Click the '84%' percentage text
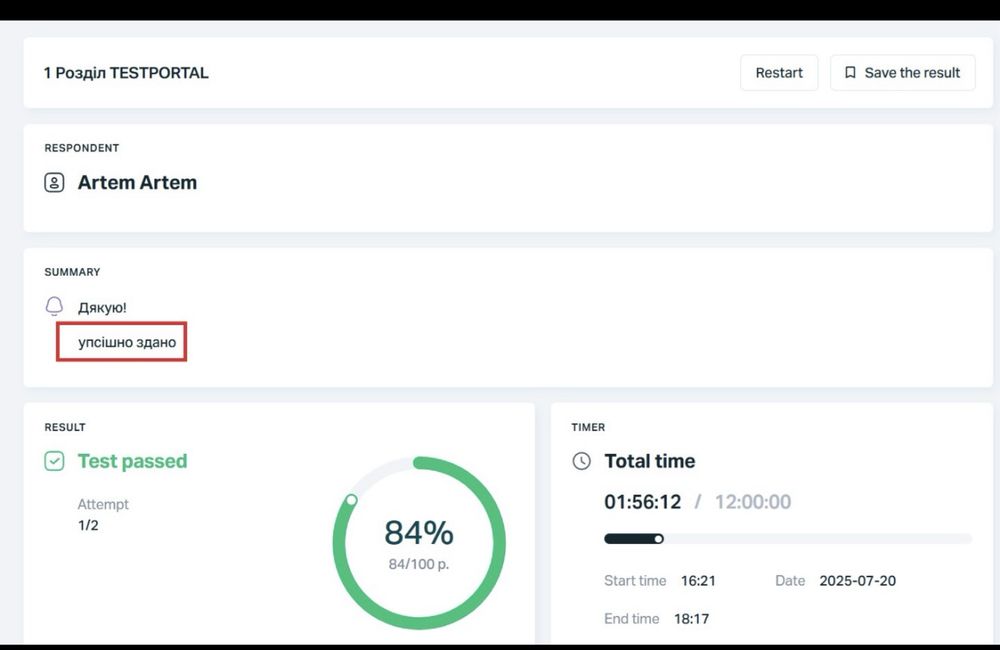Screen dimensions: 1000x650 point(419,533)
